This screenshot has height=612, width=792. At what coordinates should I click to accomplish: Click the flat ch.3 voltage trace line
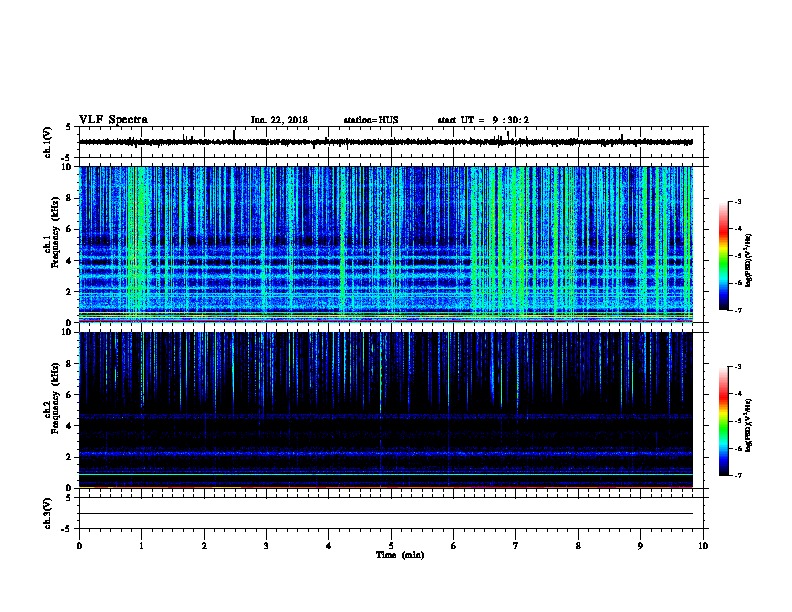[x=386, y=514]
